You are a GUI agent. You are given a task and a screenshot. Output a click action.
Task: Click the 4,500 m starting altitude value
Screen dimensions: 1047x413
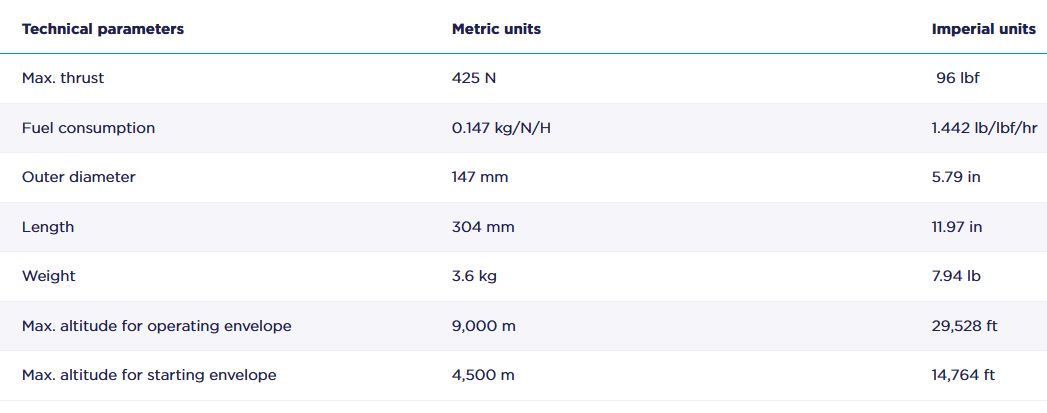(x=483, y=375)
